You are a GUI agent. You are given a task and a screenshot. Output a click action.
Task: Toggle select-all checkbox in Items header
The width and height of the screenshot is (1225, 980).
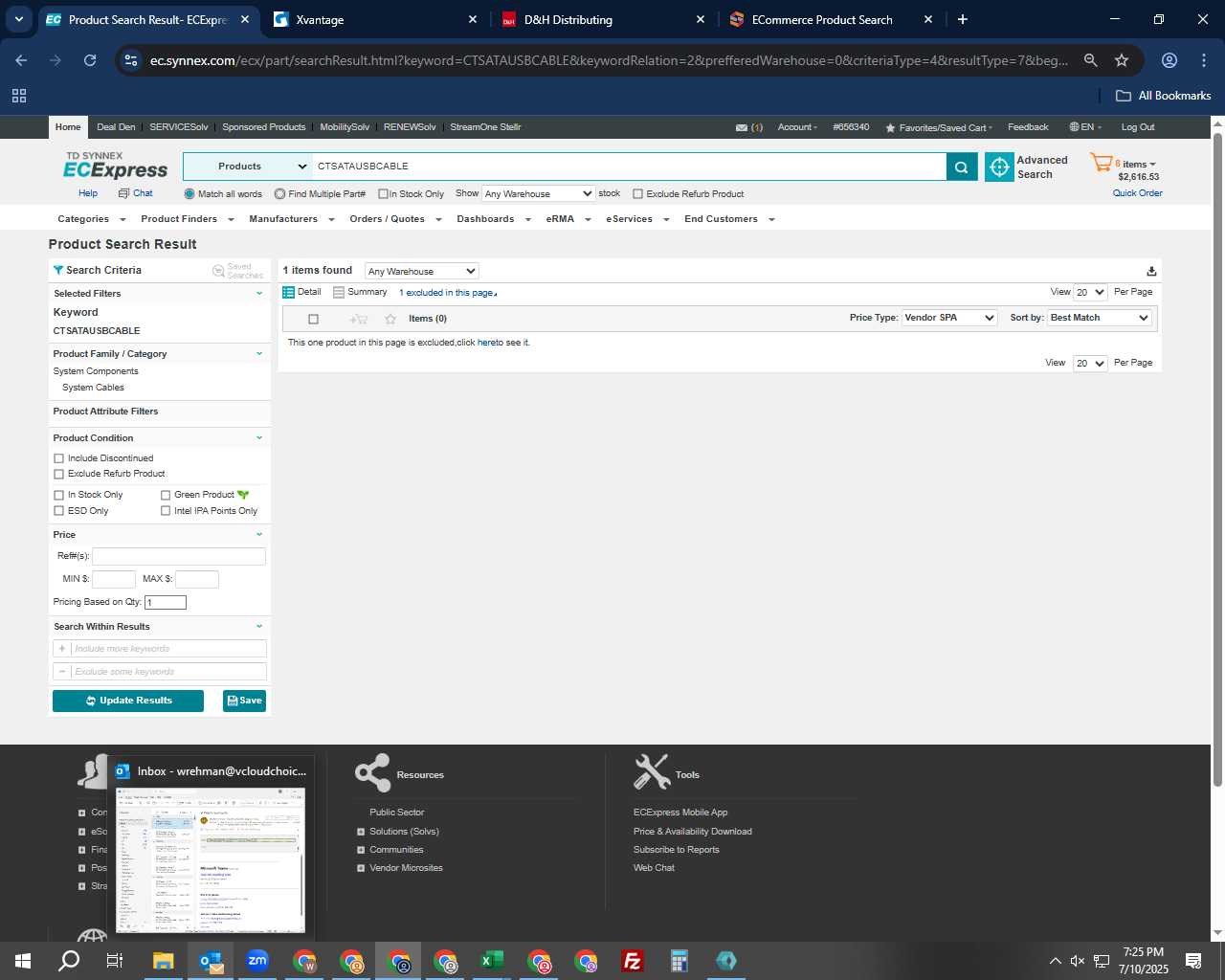click(313, 319)
